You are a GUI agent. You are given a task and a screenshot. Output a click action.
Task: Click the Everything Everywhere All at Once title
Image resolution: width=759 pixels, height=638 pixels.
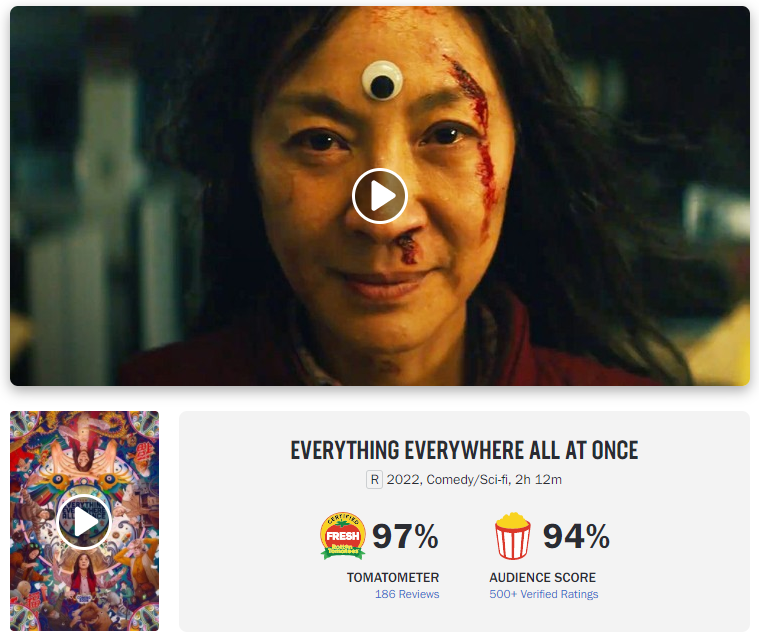point(464,450)
